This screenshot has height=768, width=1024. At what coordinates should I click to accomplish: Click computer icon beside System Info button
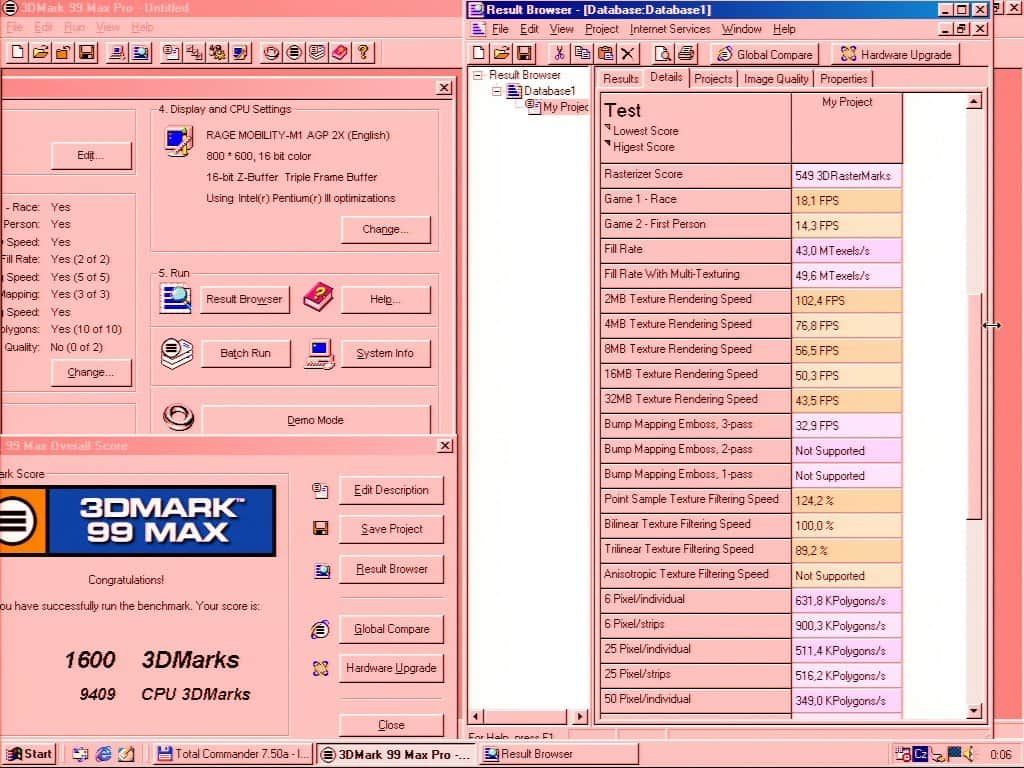coord(319,353)
